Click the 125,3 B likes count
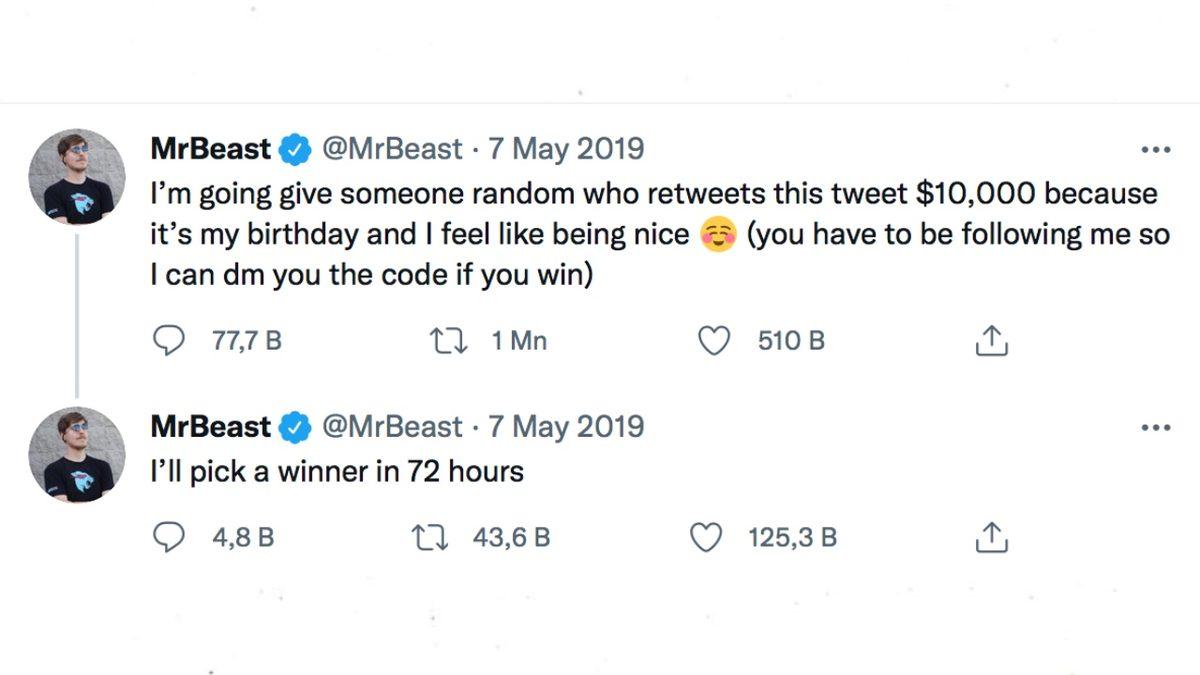The image size is (1200, 675). click(792, 538)
